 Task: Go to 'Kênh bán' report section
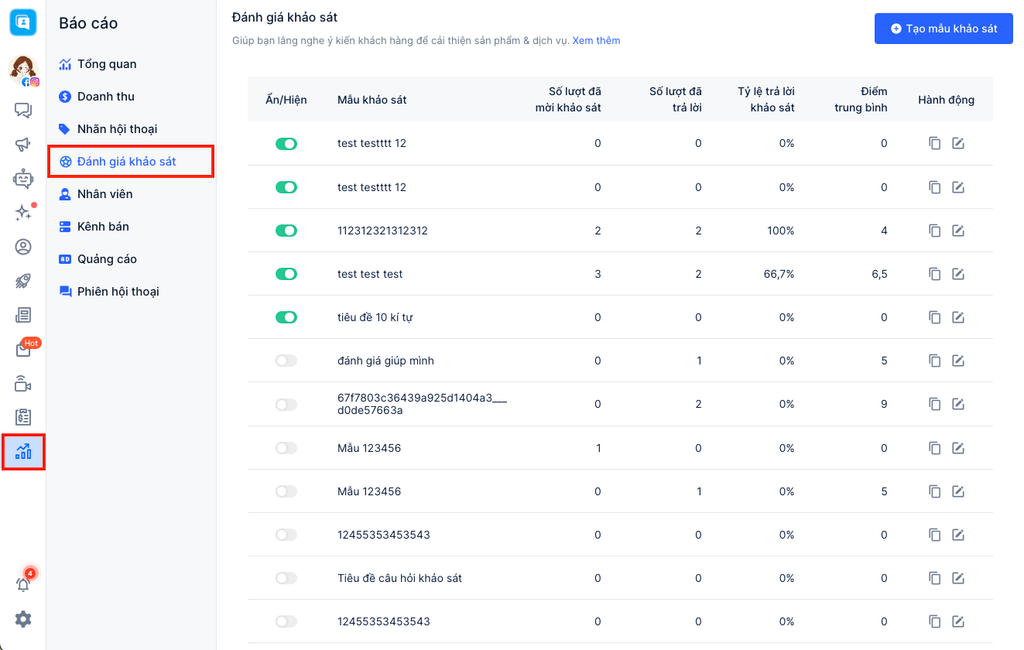(102, 227)
